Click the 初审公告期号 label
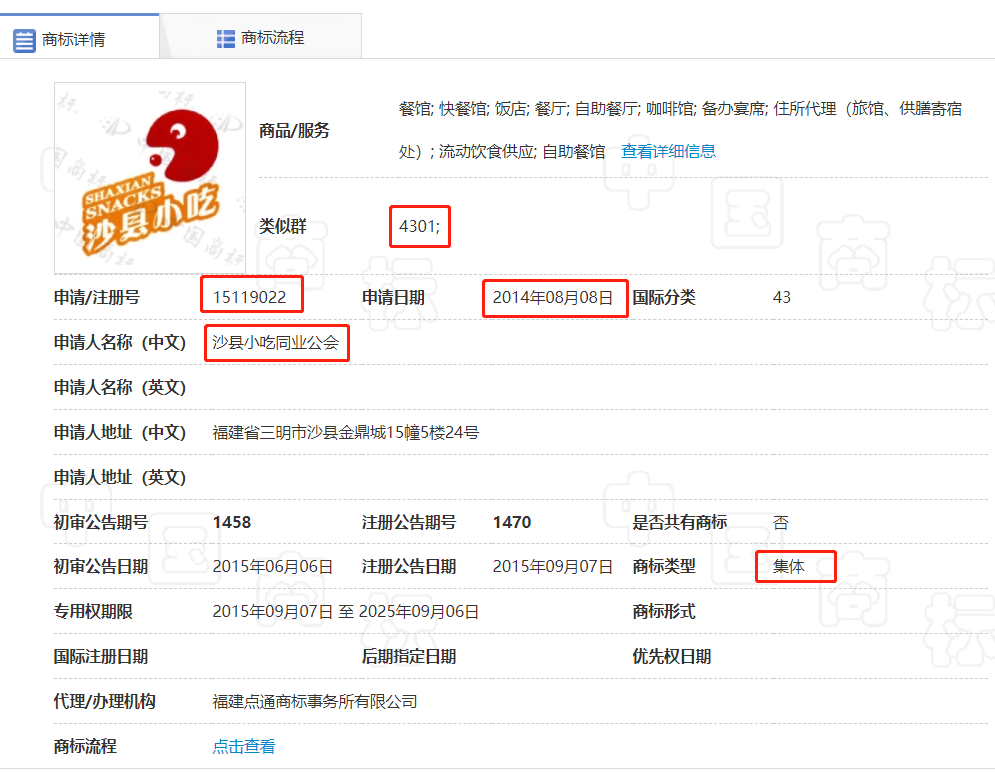The image size is (995, 773). tap(100, 522)
